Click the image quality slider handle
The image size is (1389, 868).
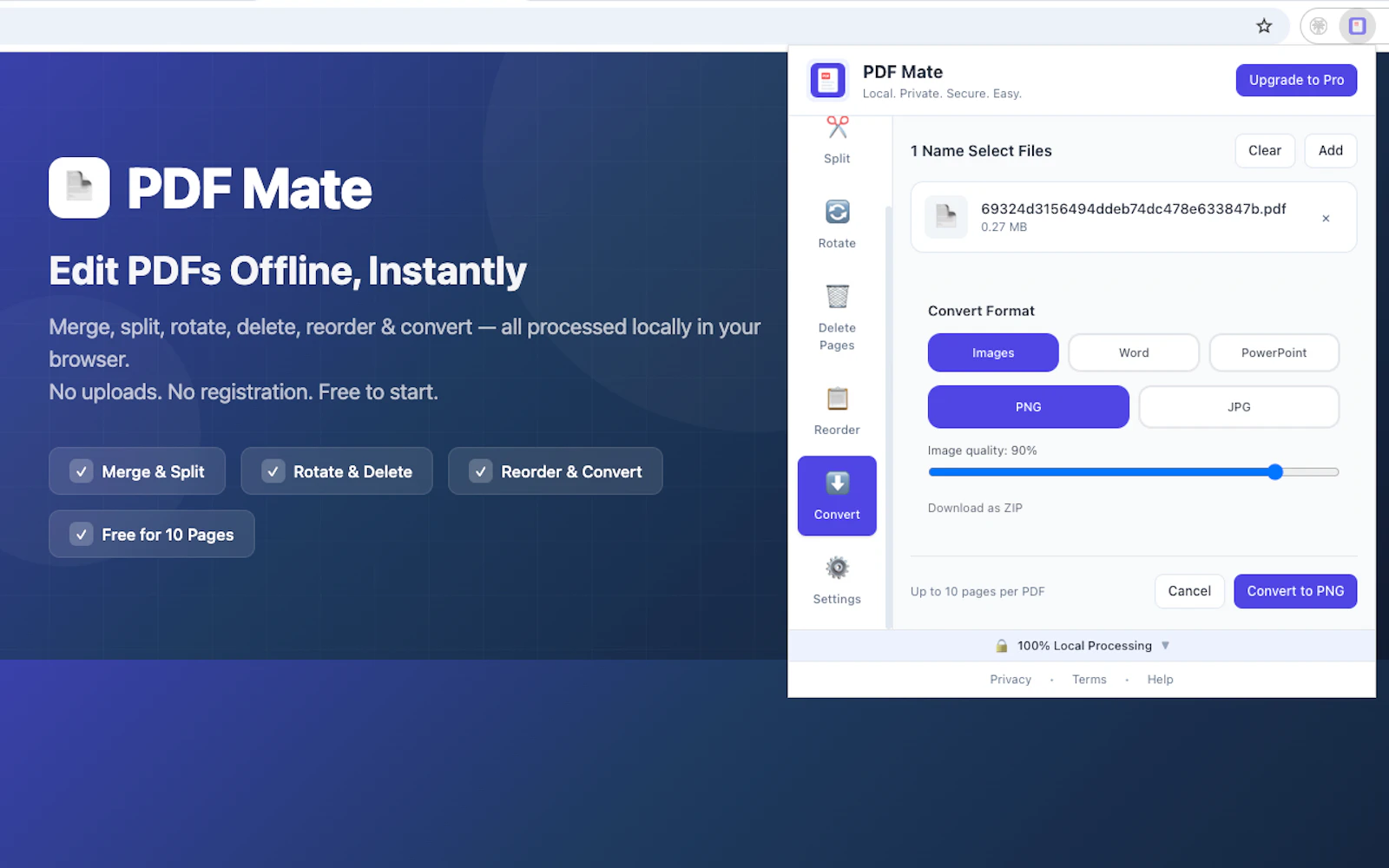coord(1274,472)
